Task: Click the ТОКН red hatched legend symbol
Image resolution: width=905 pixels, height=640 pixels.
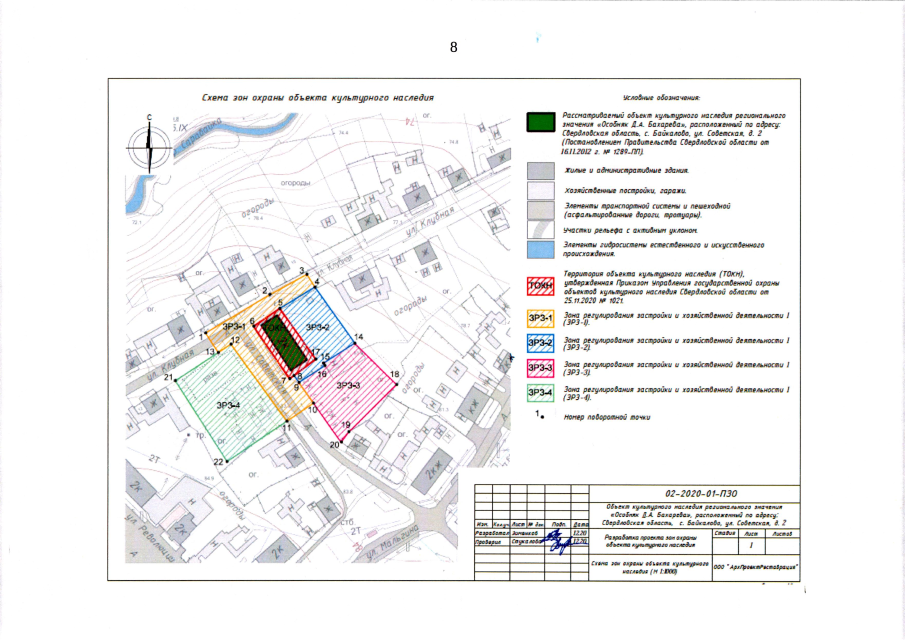Action: [x=540, y=287]
